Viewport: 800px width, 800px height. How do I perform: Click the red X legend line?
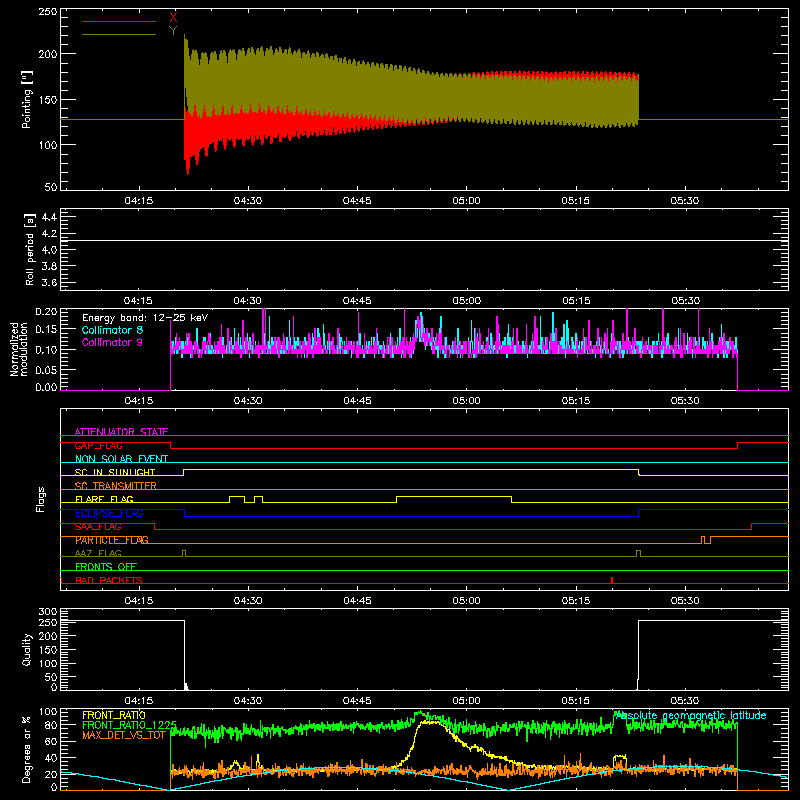coord(119,21)
